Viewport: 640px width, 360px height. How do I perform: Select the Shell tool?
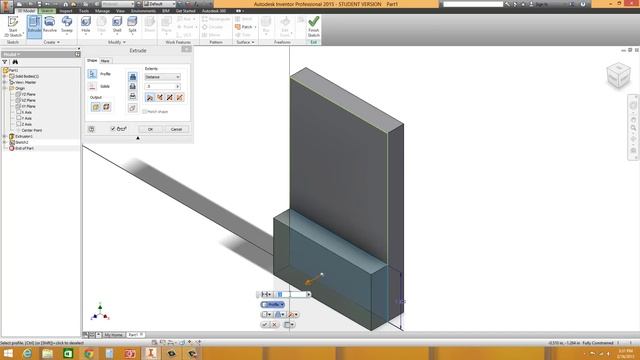(x=117, y=25)
